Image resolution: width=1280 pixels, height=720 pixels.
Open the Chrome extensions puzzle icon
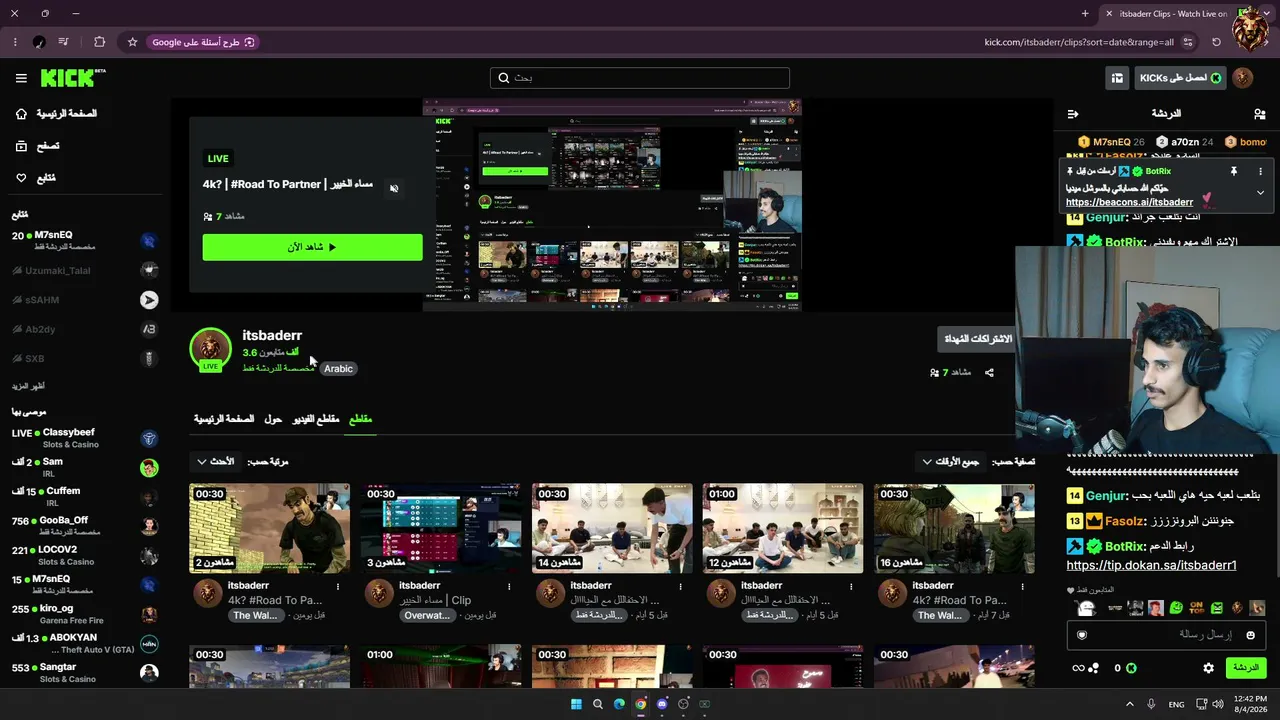(99, 42)
